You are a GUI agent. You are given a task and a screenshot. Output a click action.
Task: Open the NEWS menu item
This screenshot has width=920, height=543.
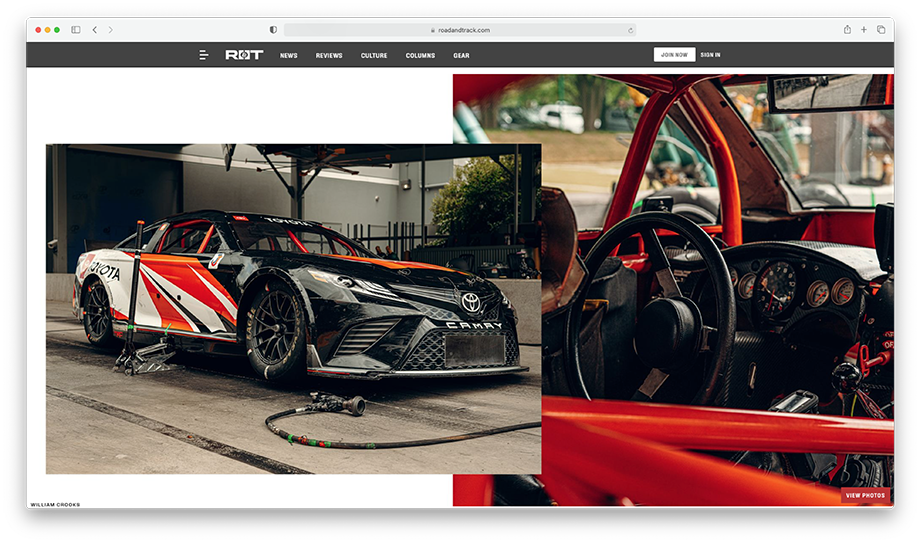tap(289, 56)
